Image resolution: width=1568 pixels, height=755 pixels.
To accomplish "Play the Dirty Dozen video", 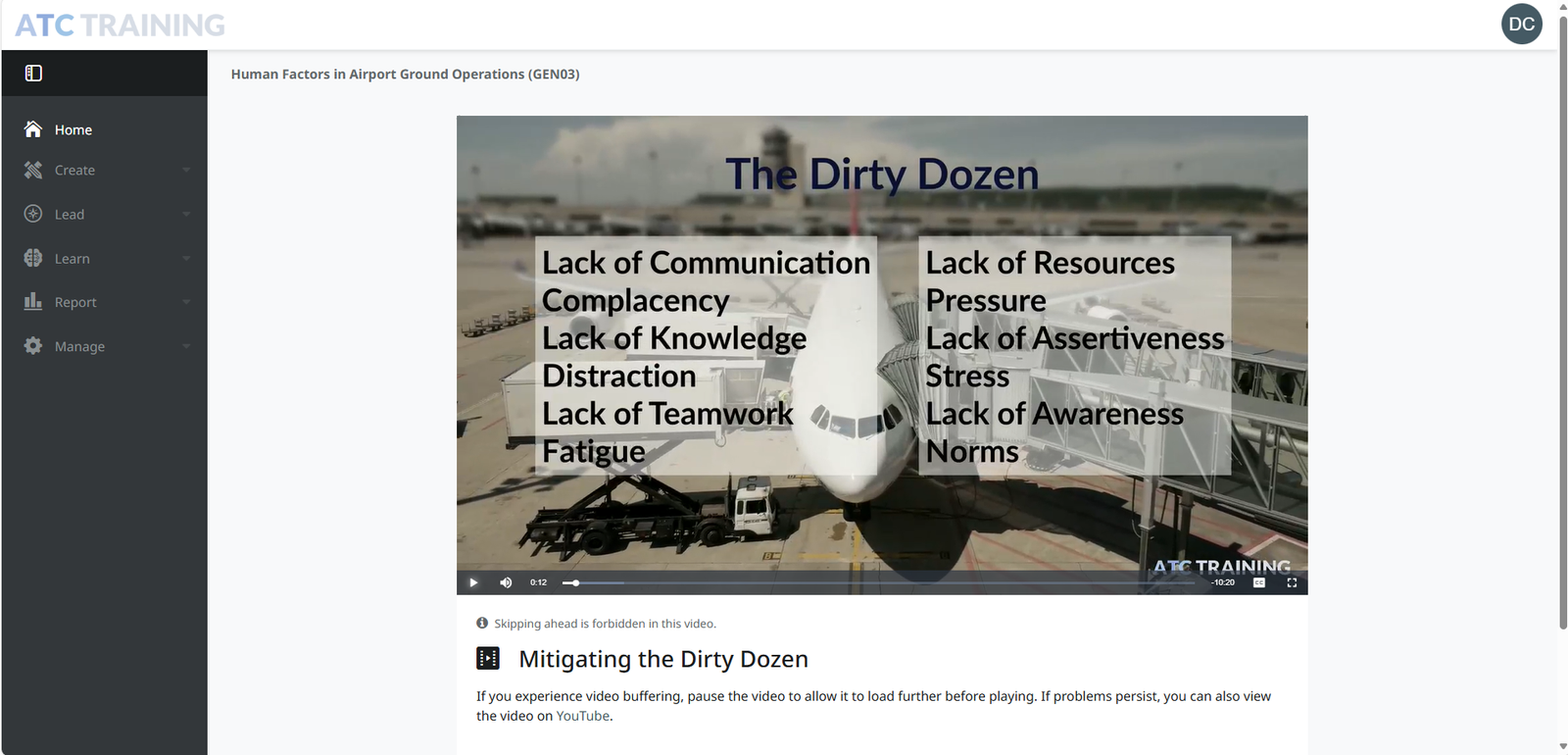I will (x=473, y=582).
